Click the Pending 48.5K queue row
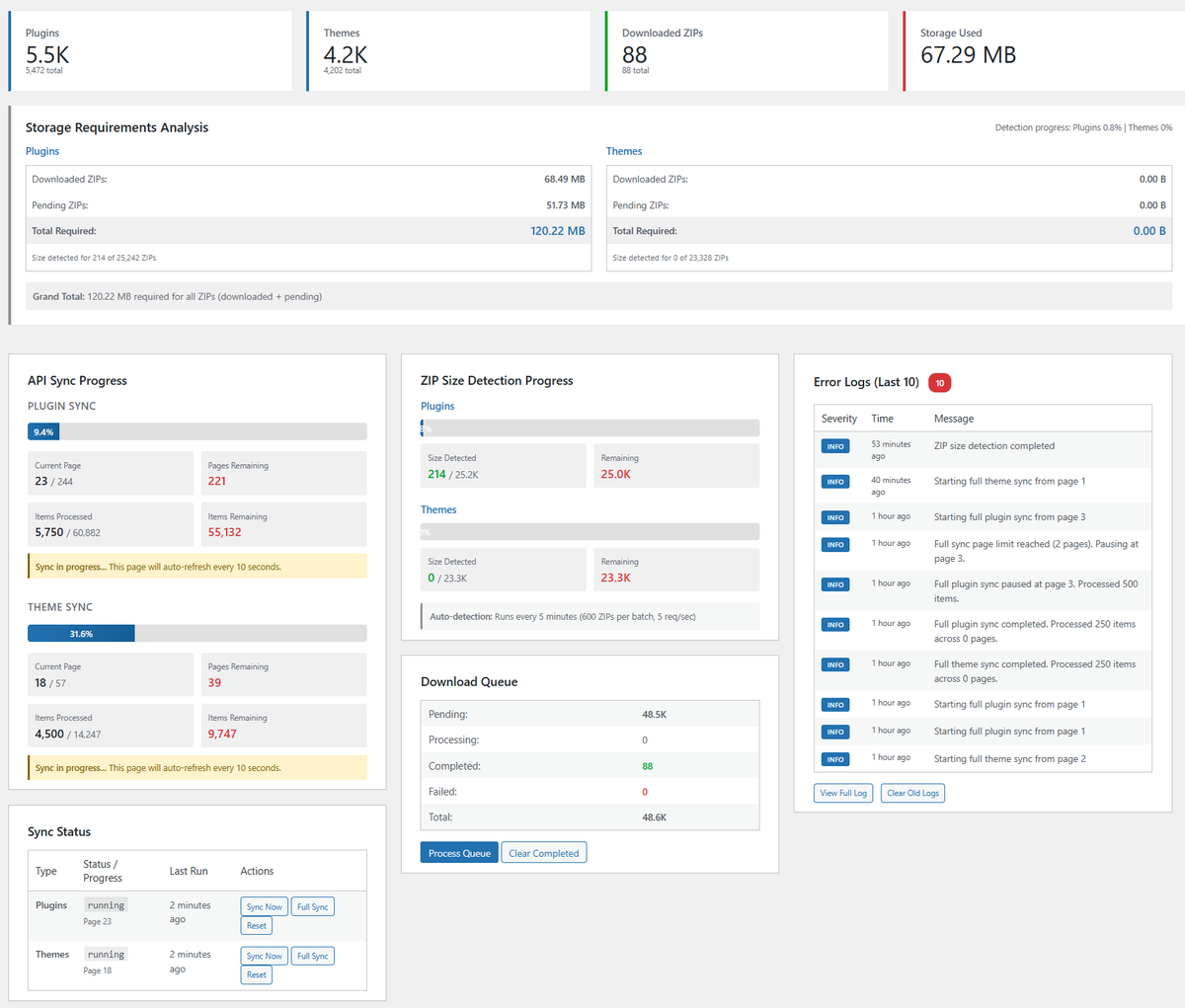Screen dimensions: 1185x1008 591,714
